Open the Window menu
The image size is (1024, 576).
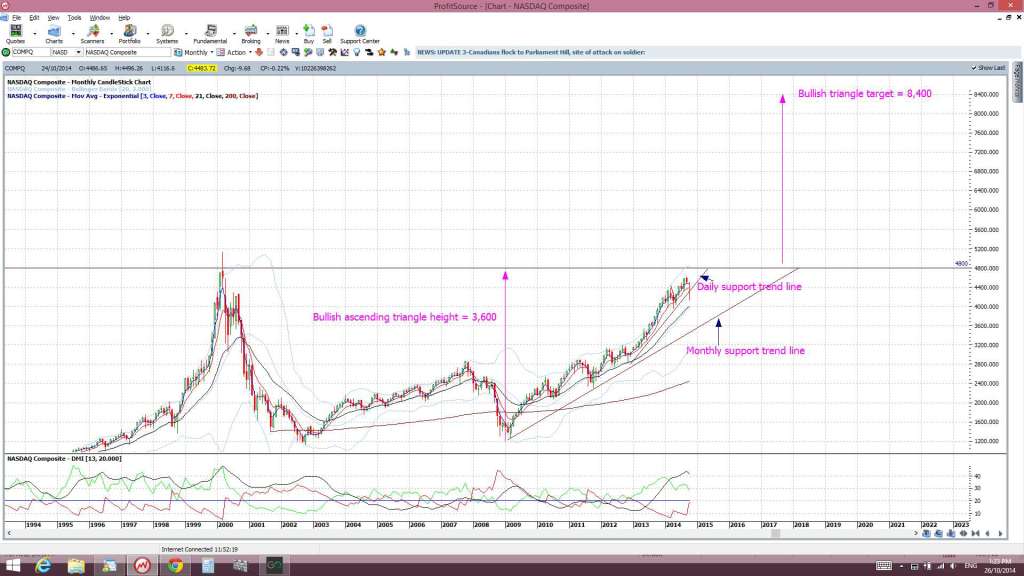(x=99, y=18)
